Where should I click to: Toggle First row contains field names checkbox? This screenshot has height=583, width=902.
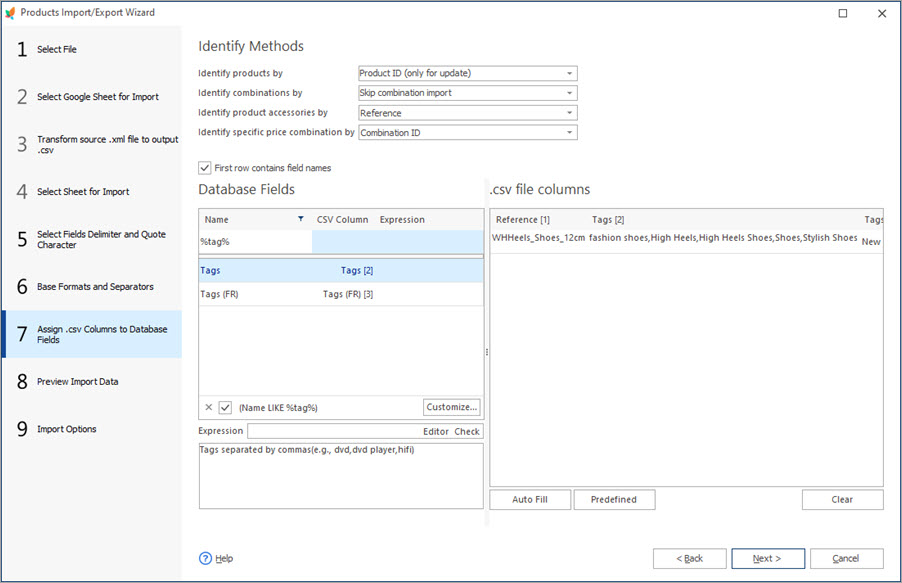(205, 168)
